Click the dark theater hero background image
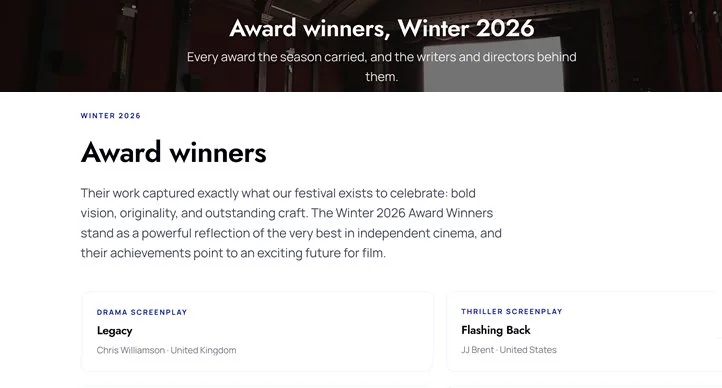Image resolution: width=722 pixels, height=388 pixels. coord(92,46)
